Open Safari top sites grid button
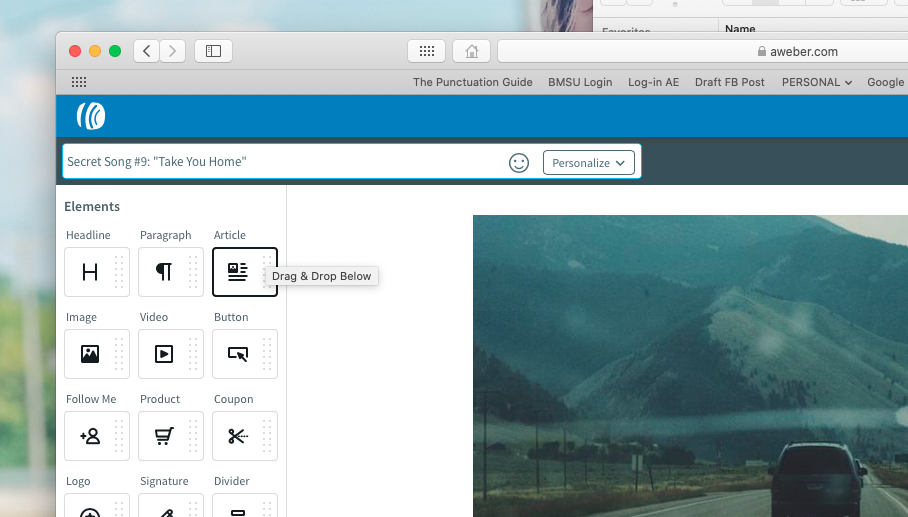The image size is (908, 517). tap(427, 51)
